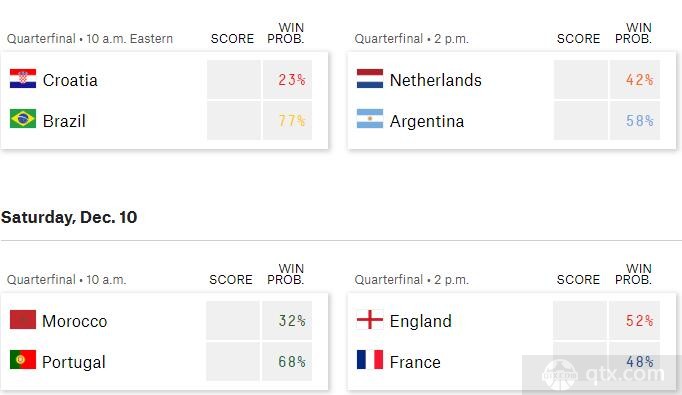682x395 pixels.
Task: Click the Morocco flag icon
Action: coord(23,320)
